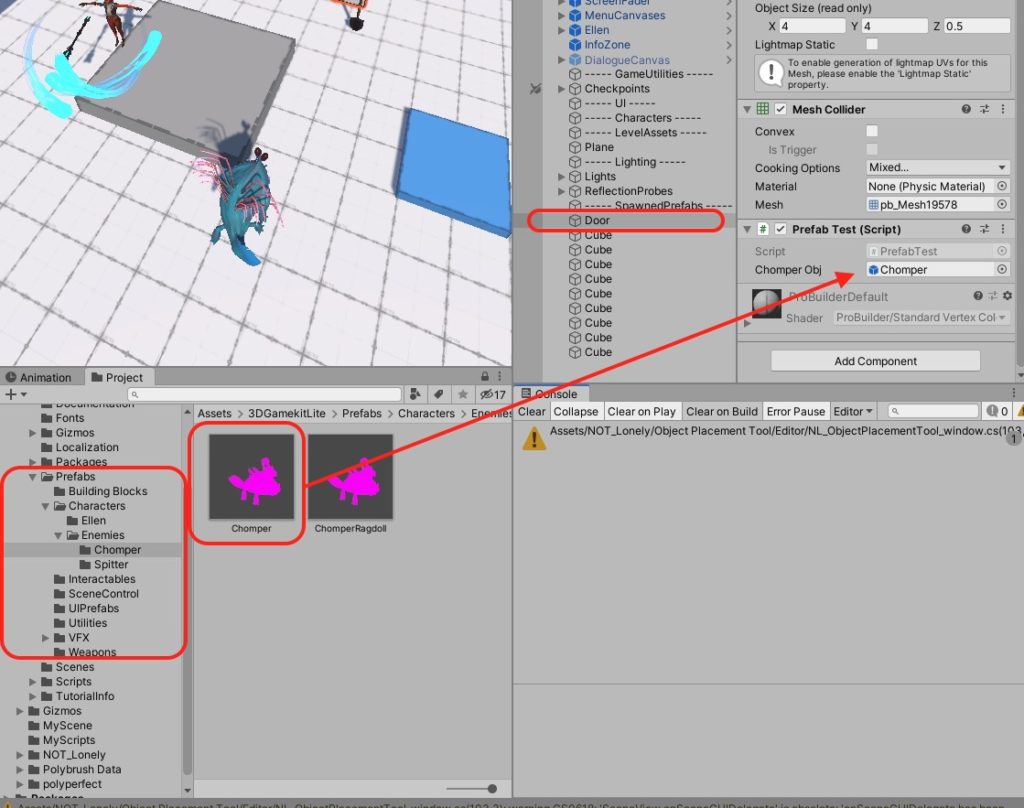Enable the Lightmap Static checkbox
1024x808 pixels.
click(872, 45)
